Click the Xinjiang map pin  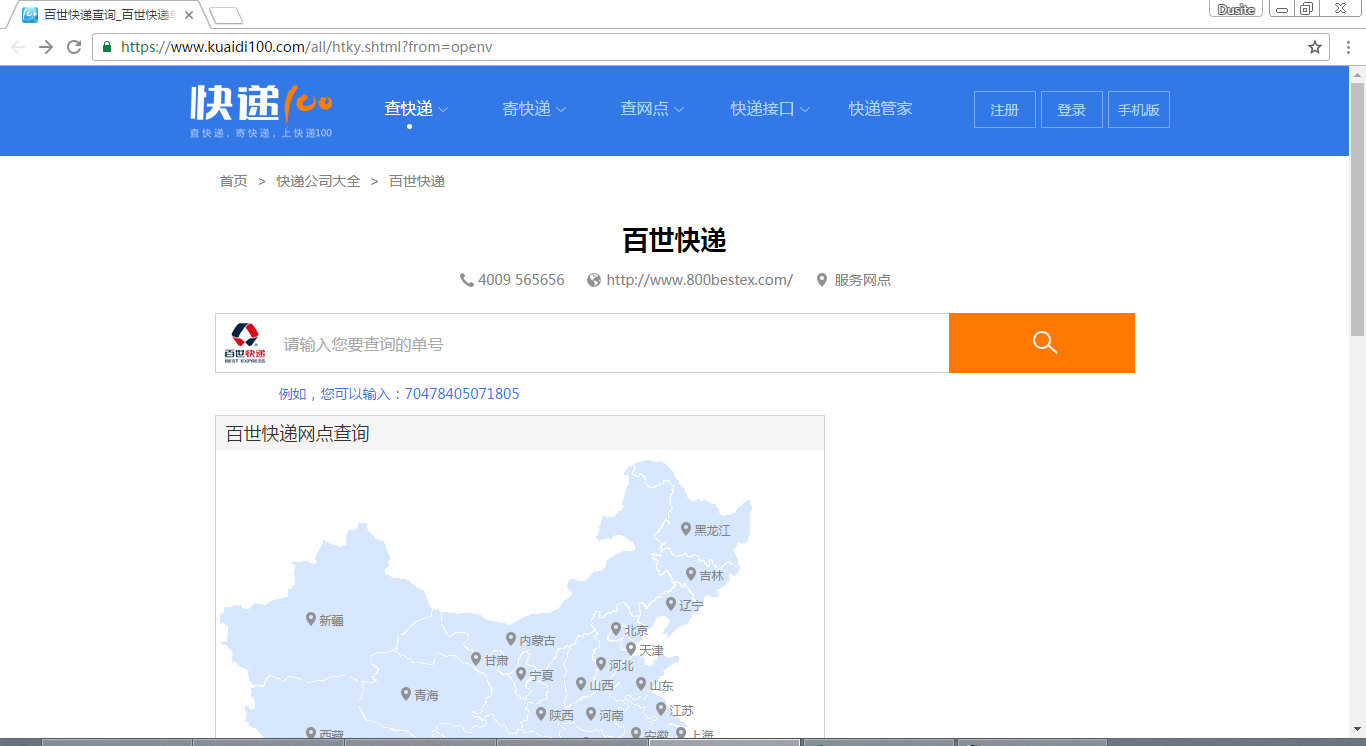(311, 618)
